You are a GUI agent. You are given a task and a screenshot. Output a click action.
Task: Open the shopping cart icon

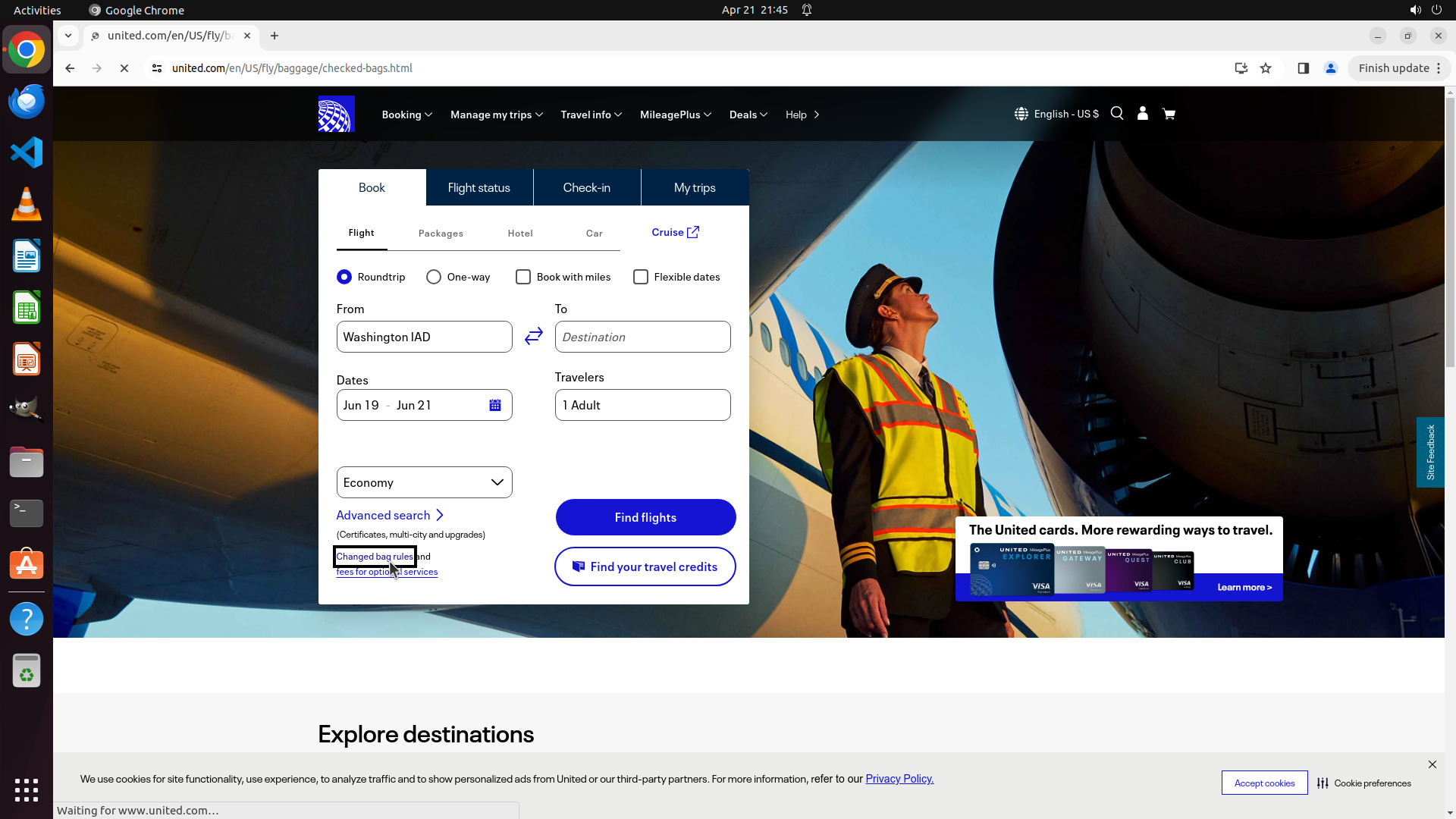pos(1169,114)
